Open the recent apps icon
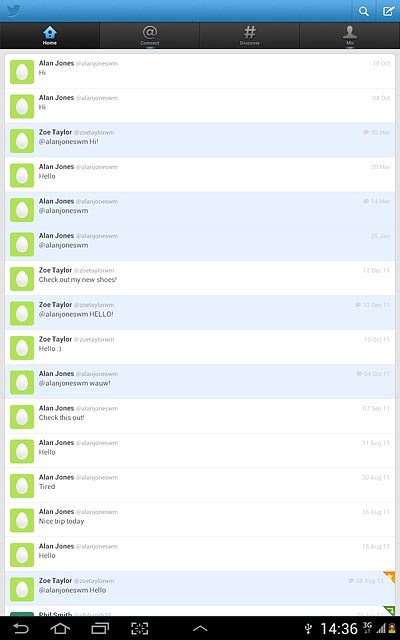The width and height of the screenshot is (400, 640). click(100, 628)
